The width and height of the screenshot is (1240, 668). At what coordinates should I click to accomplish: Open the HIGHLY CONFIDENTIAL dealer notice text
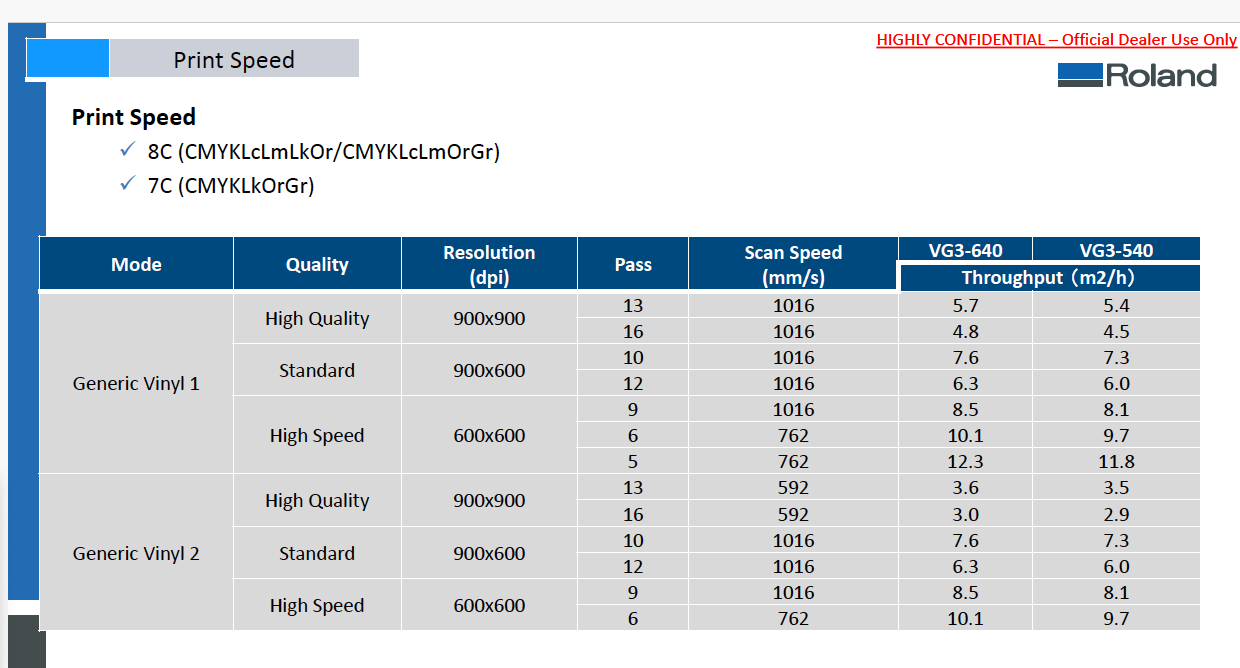(x=1057, y=40)
